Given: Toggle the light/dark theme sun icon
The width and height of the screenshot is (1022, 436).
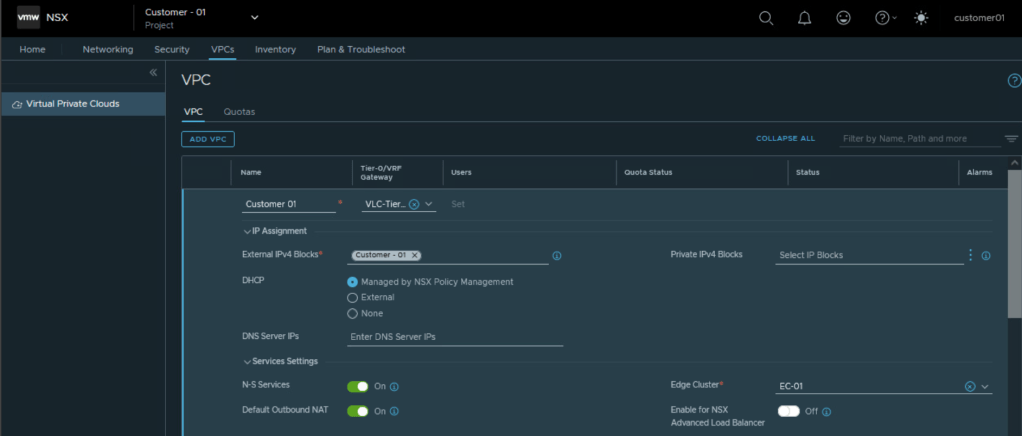Looking at the screenshot, I should tap(920, 18).
